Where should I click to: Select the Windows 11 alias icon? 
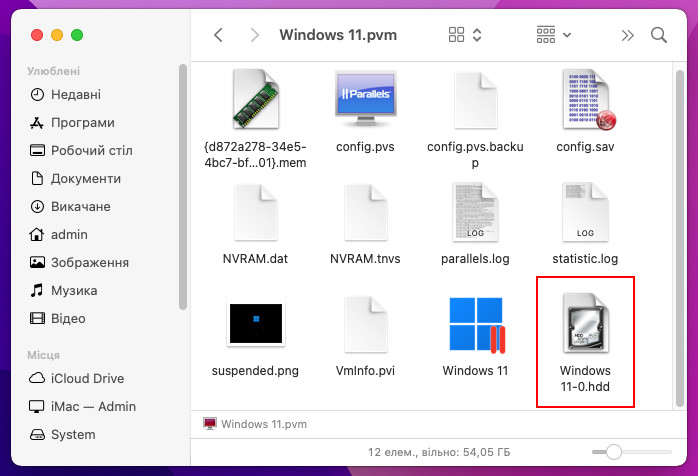(x=476, y=325)
